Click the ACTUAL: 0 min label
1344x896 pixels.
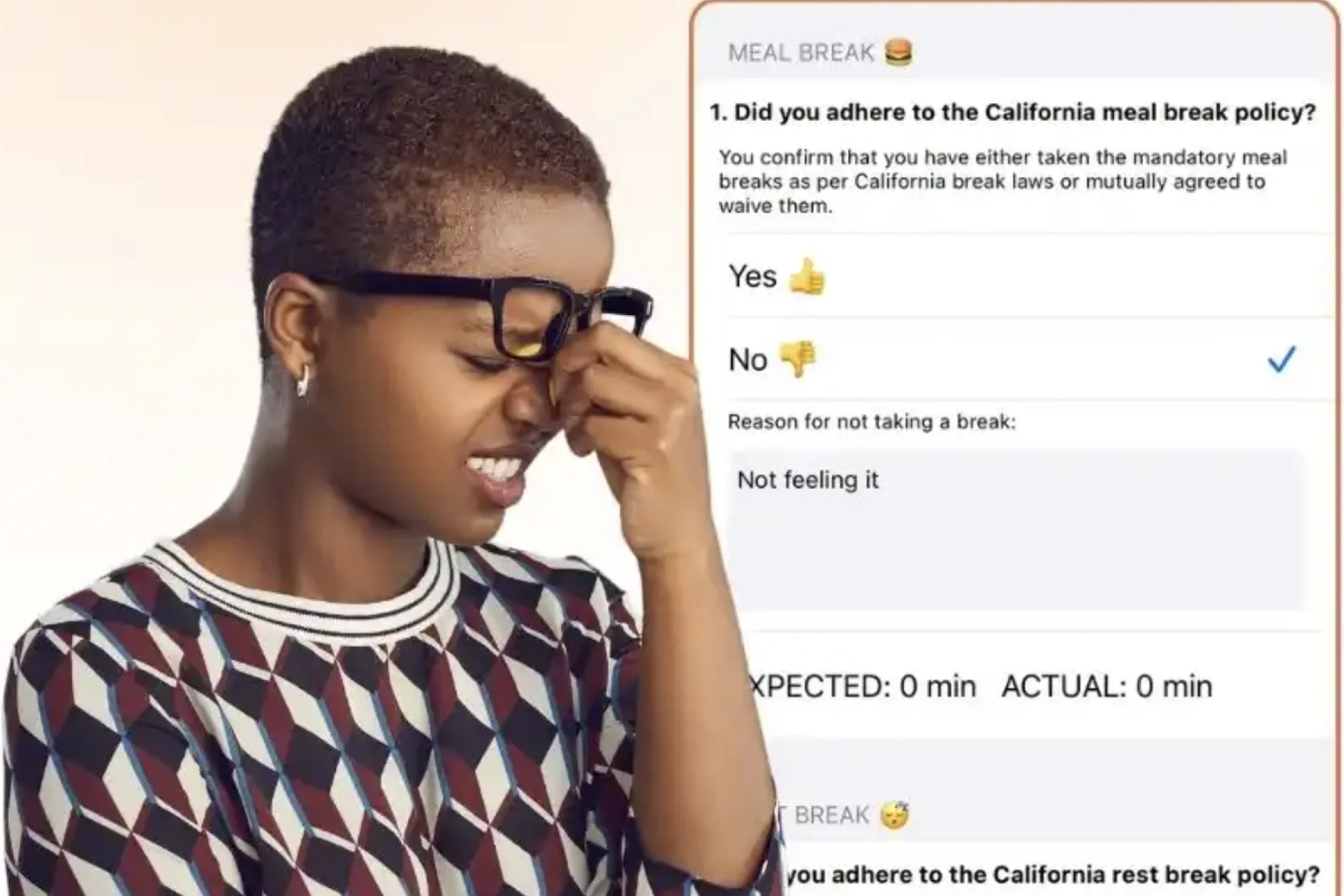click(1107, 686)
